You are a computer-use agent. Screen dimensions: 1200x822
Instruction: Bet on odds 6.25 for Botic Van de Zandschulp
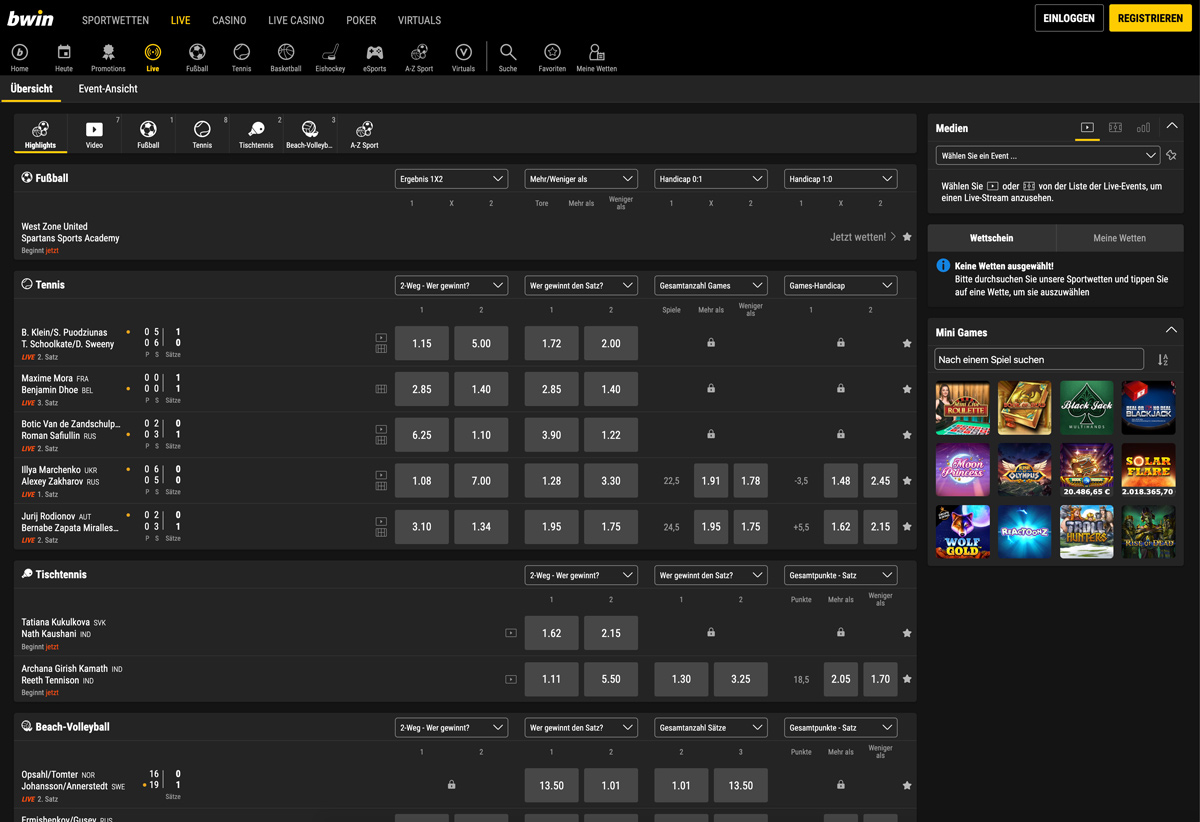tap(422, 435)
